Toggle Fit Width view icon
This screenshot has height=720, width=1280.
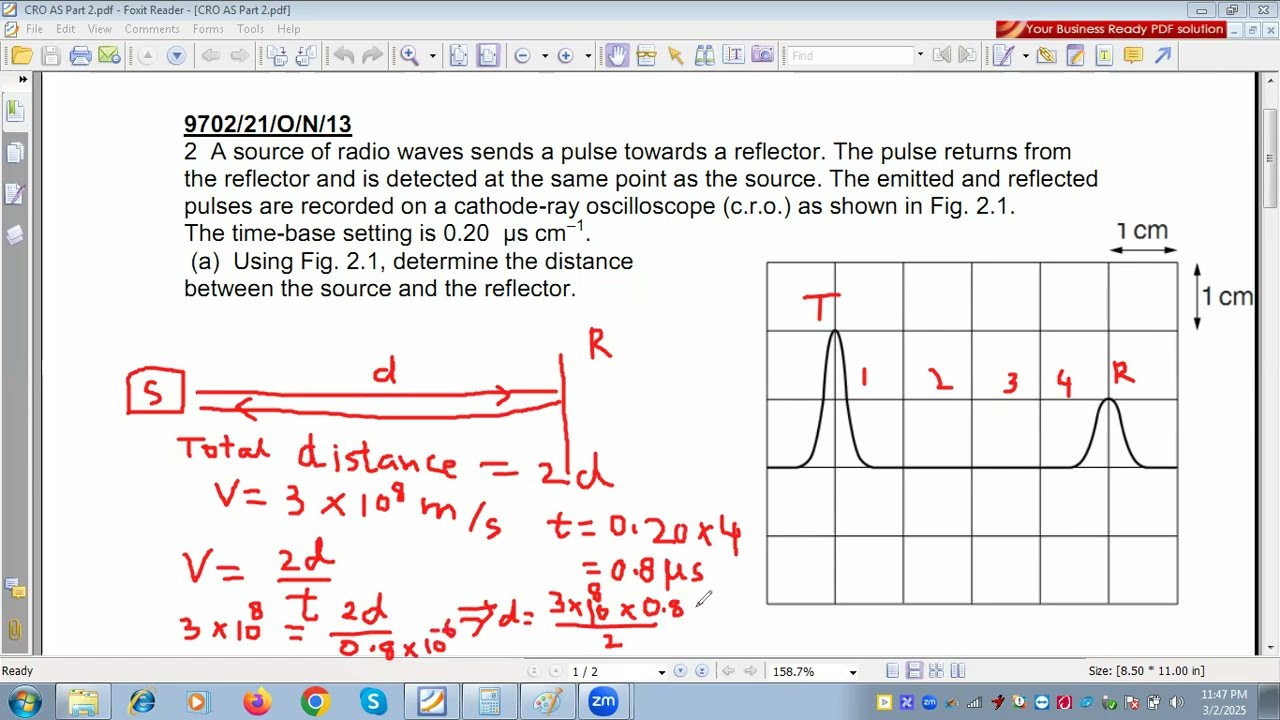(x=487, y=56)
